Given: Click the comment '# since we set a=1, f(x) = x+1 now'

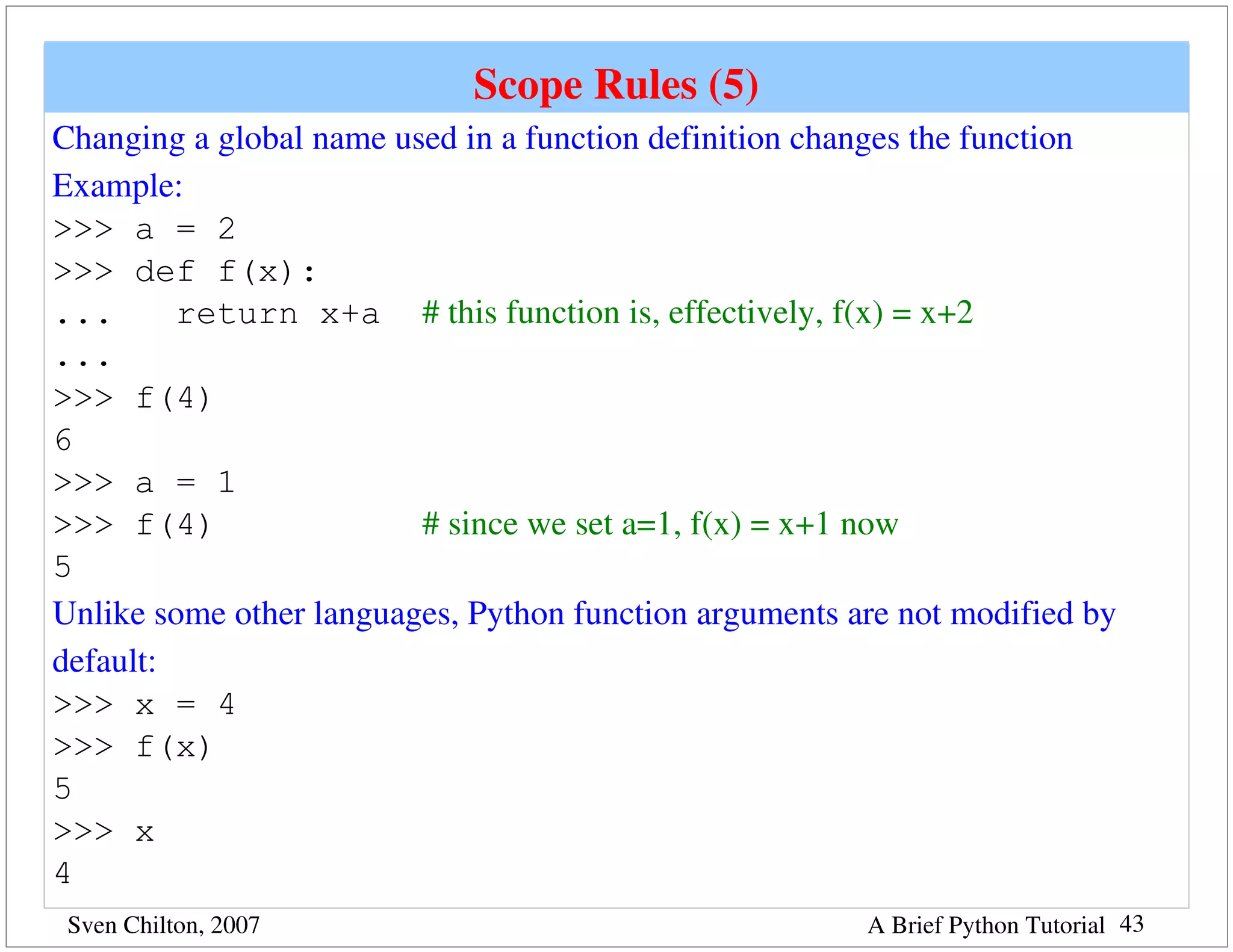Looking at the screenshot, I should tap(660, 524).
